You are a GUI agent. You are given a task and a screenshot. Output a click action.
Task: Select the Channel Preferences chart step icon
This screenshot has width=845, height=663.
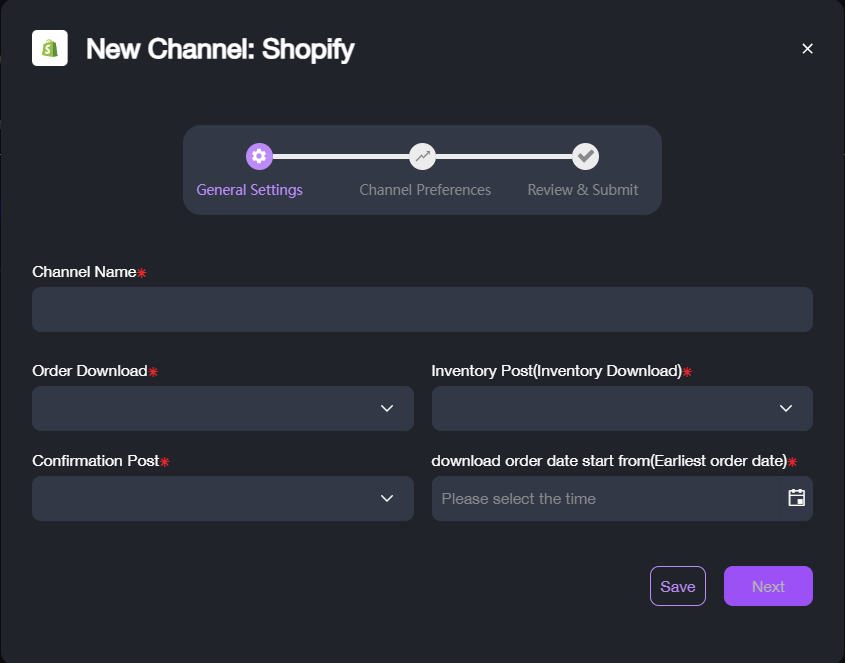[422, 156]
